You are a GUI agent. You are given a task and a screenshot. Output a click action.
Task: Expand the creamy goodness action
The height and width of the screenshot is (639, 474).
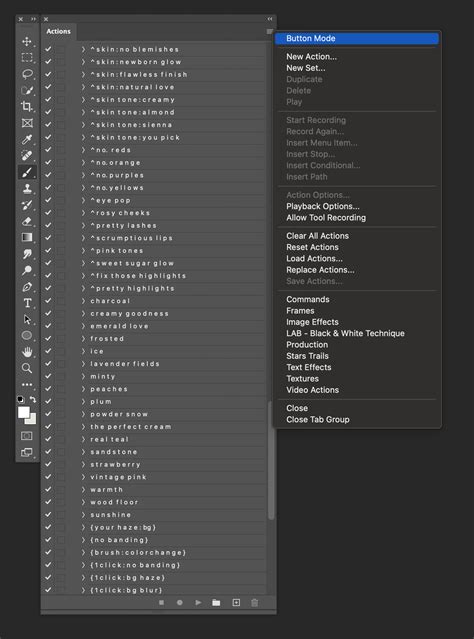coord(84,313)
